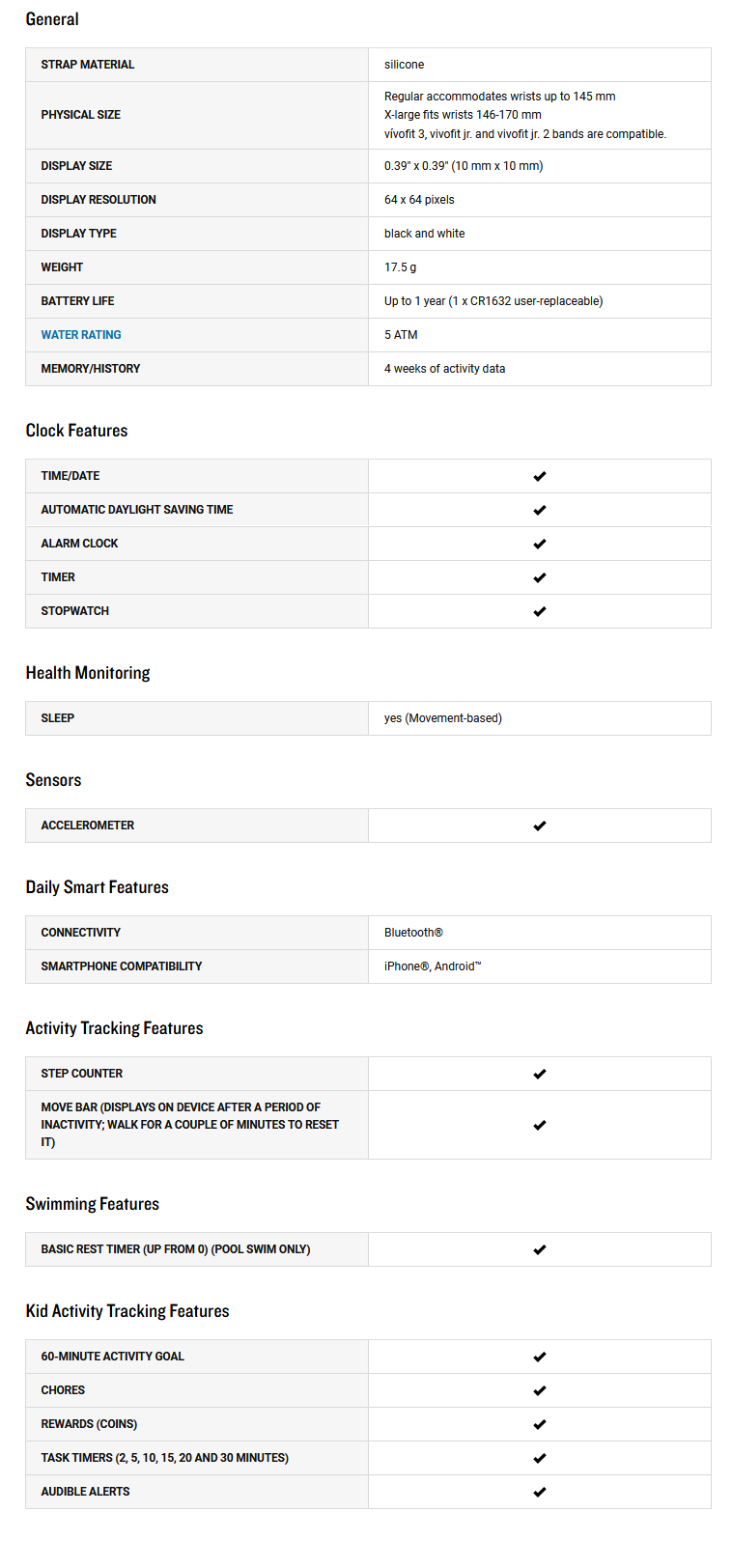
Task: Click the Basic Rest Timer checkmark
Action: 540,1249
